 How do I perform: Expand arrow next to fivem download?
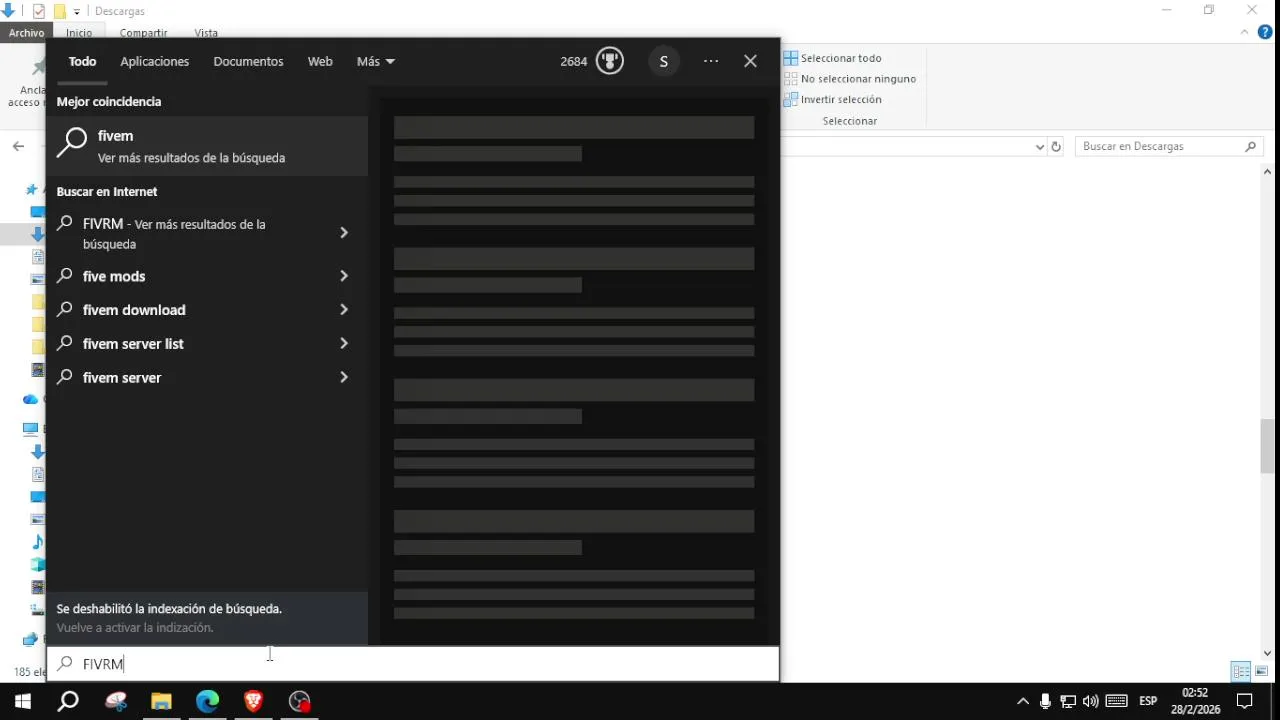(343, 310)
